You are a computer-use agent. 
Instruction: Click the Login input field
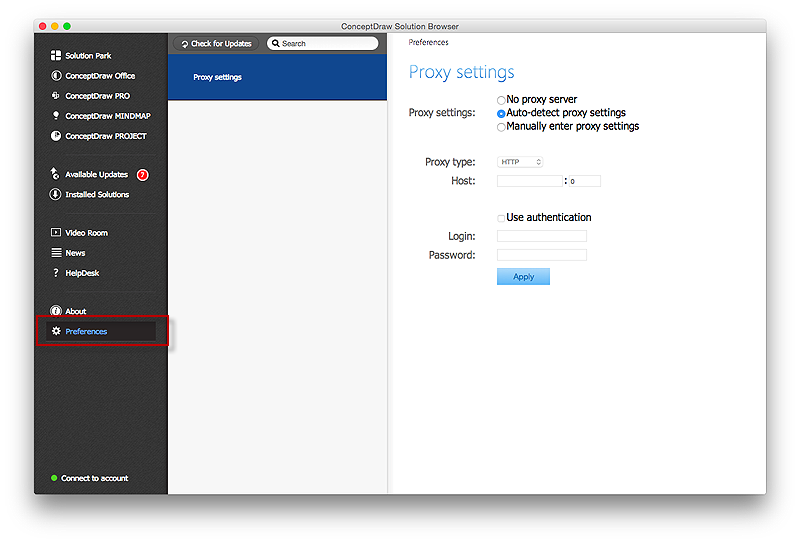542,236
